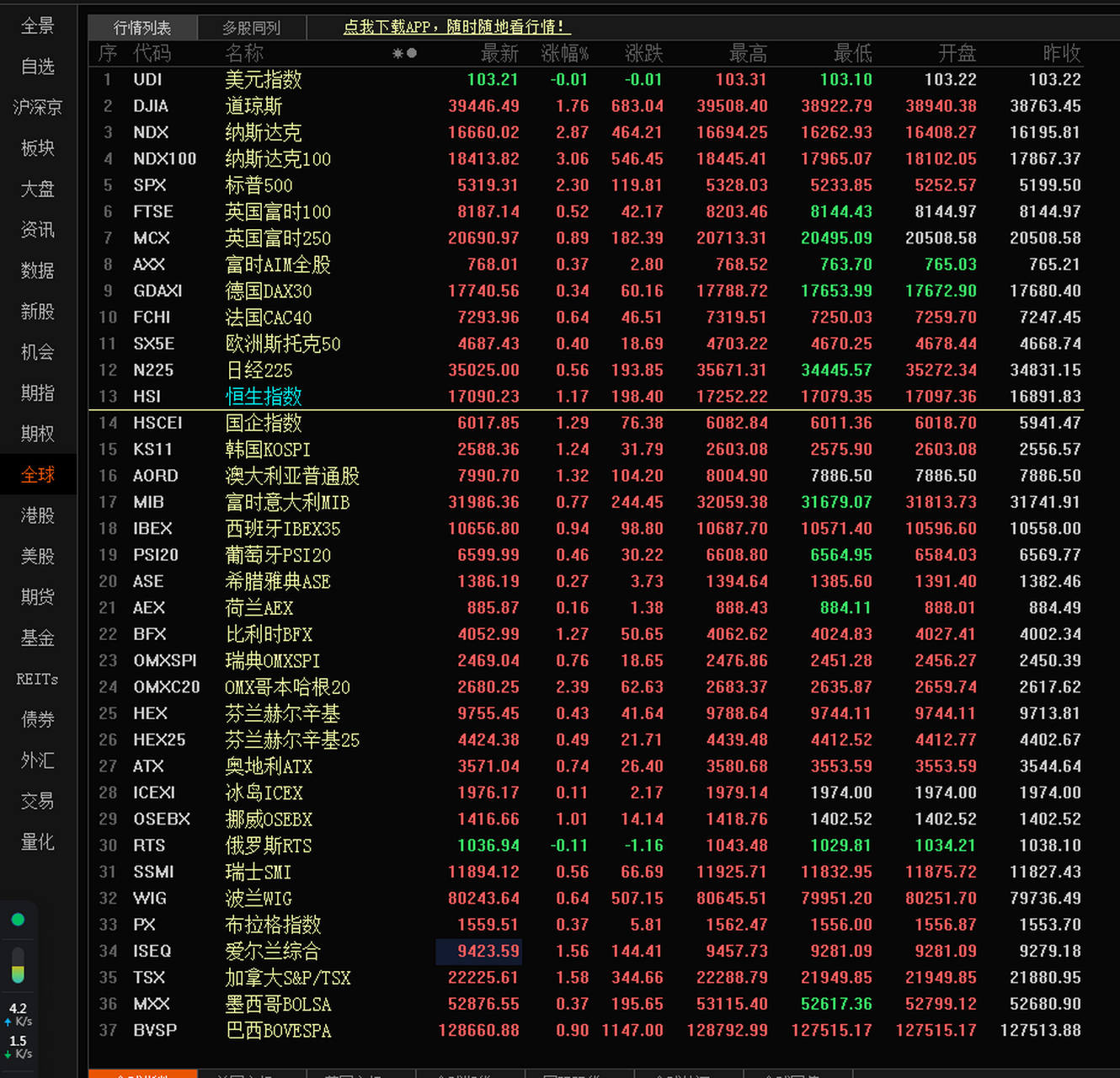The width and height of the screenshot is (1120, 1078).
Task: Select the highlighted 全球 sidebar item
Action: click(38, 475)
